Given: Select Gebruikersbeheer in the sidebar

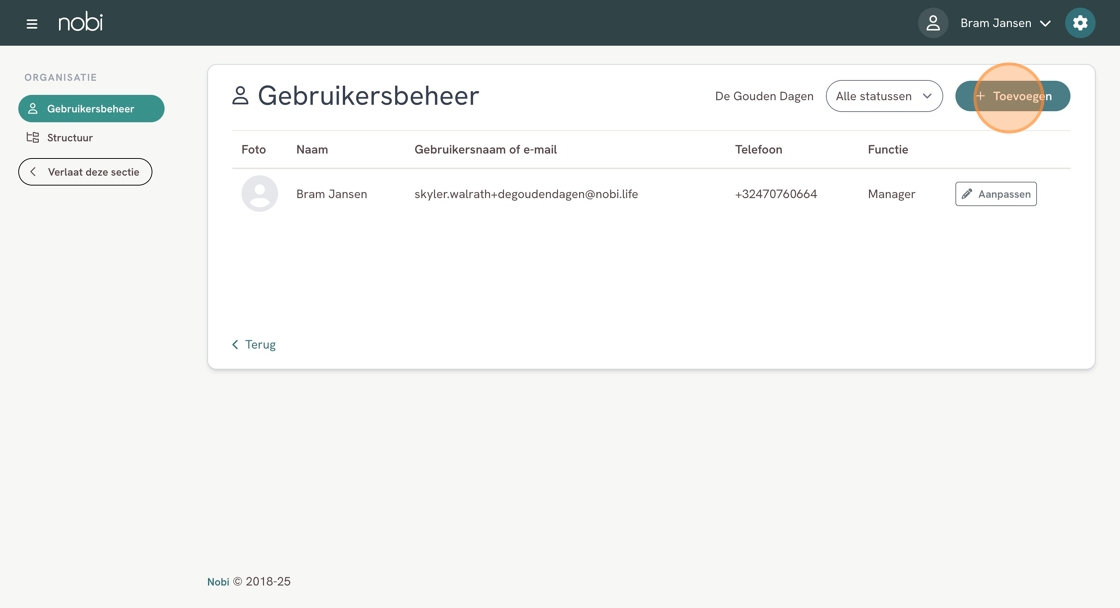Looking at the screenshot, I should tap(91, 109).
